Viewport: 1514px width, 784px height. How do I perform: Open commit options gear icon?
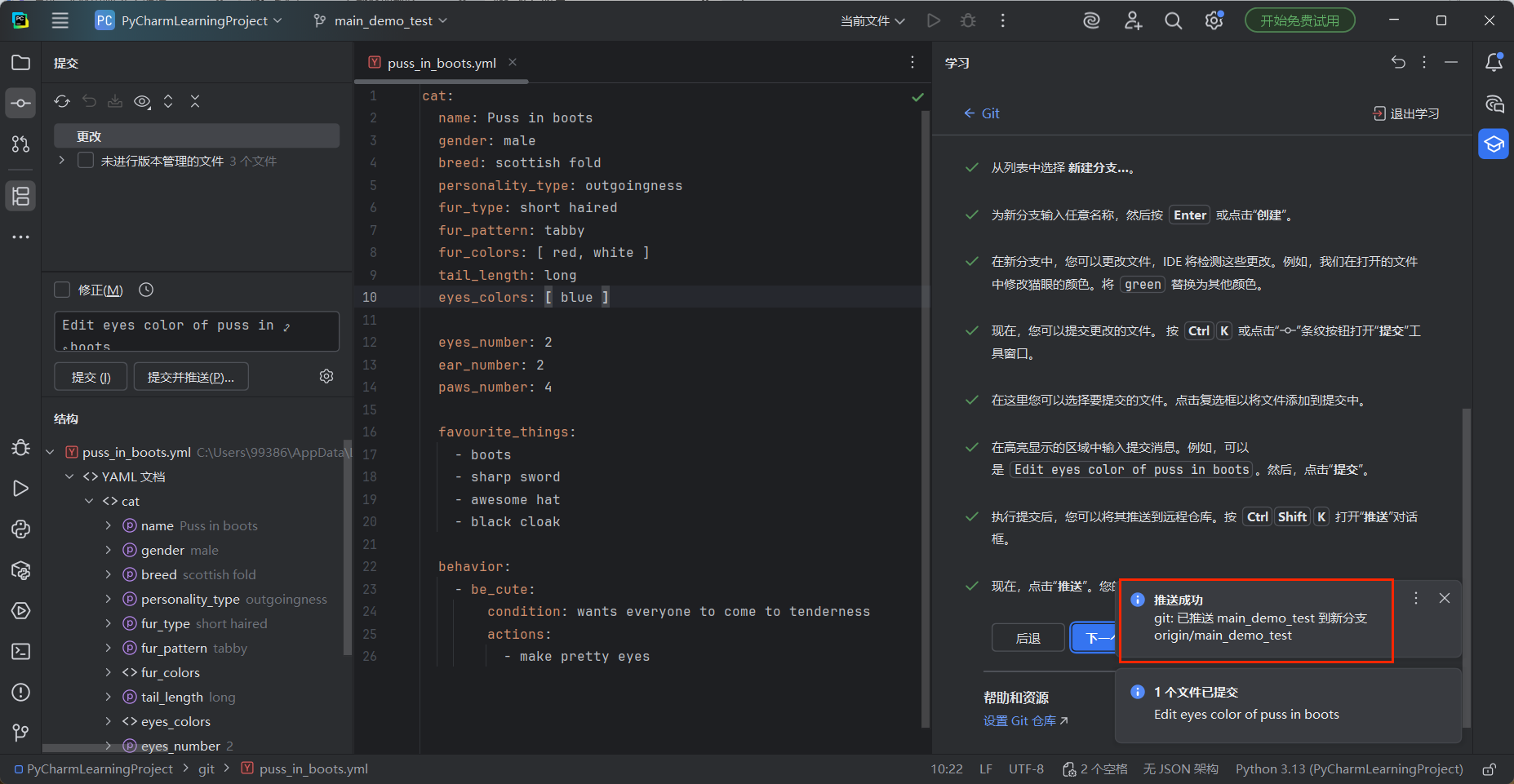326,376
